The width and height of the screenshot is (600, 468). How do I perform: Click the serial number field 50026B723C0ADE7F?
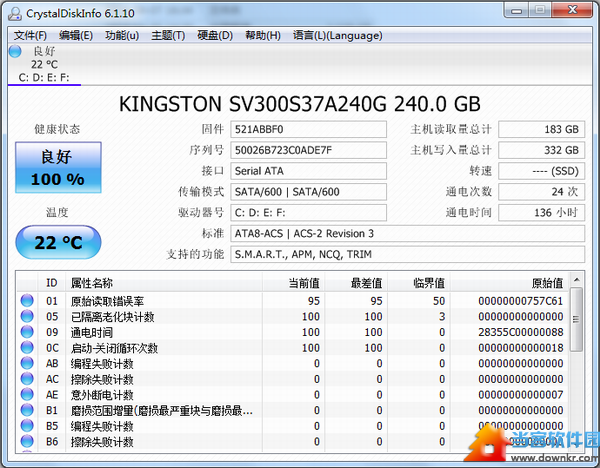pos(308,150)
